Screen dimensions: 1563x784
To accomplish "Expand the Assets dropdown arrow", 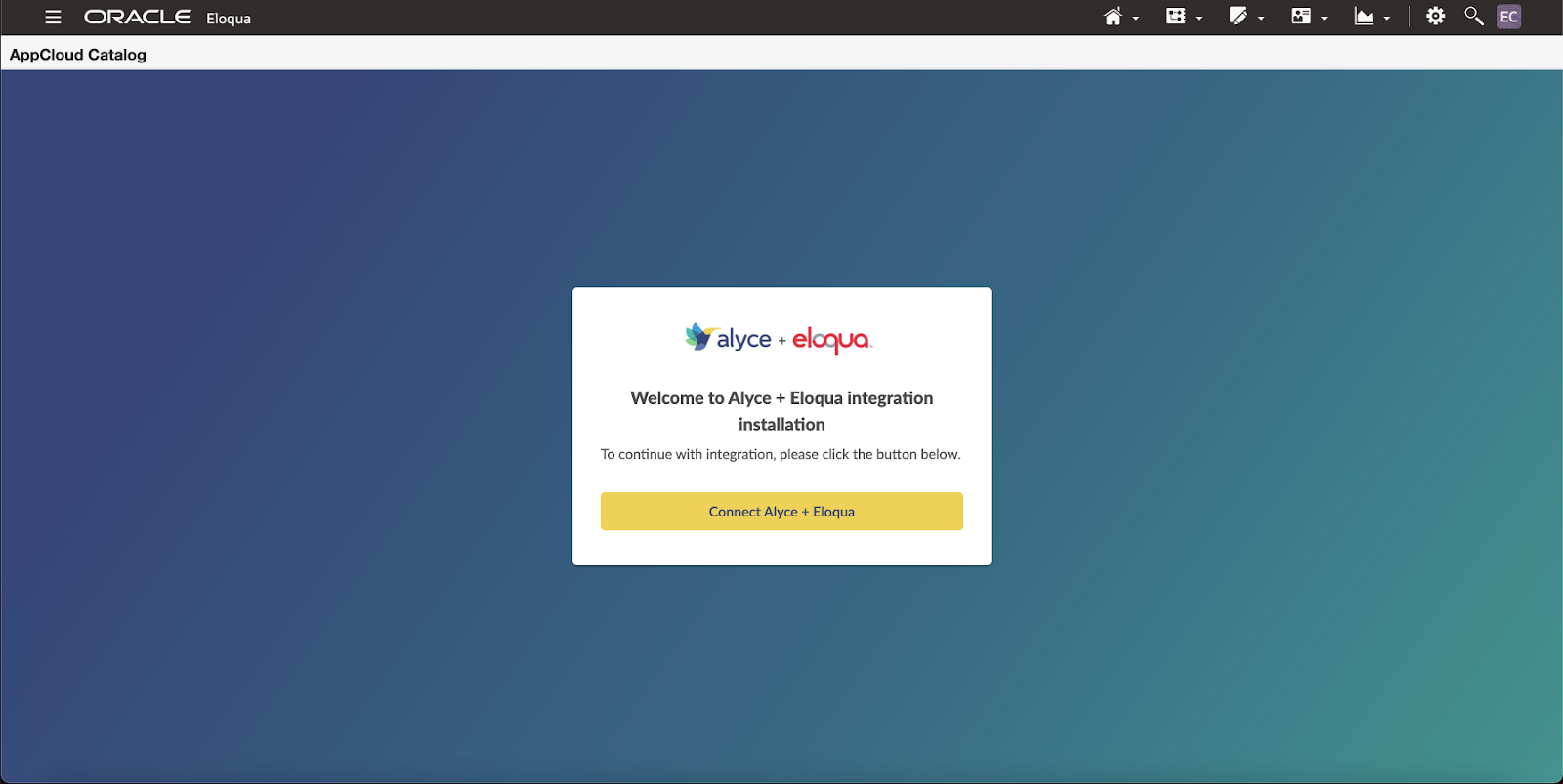I will click(x=1261, y=19).
